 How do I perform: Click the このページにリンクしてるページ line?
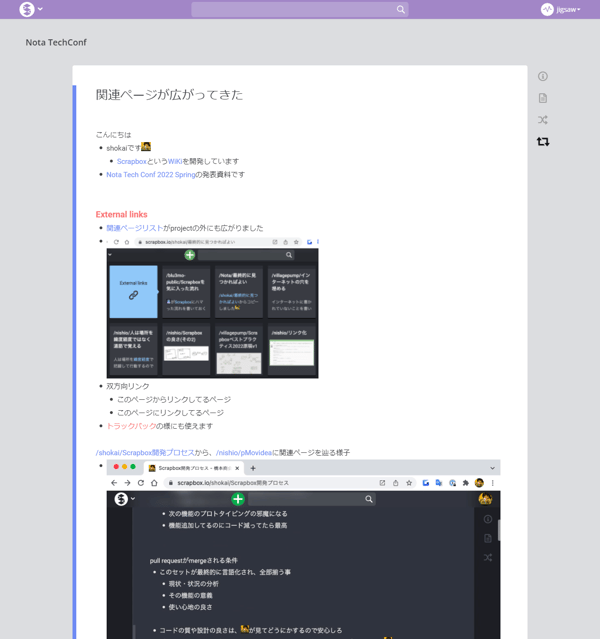[170, 413]
